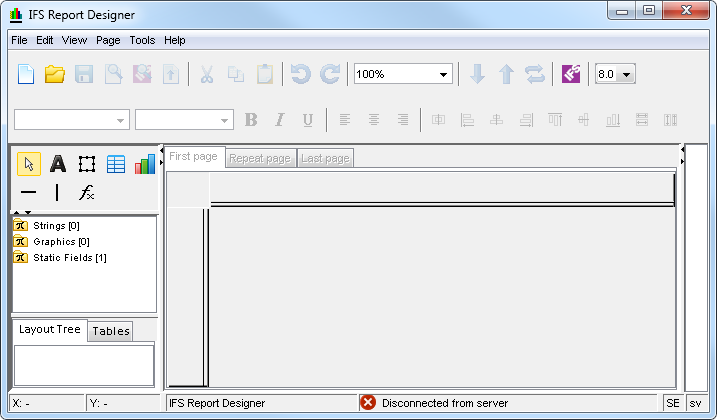
Task: Click the make same width icon
Action: [x=642, y=120]
